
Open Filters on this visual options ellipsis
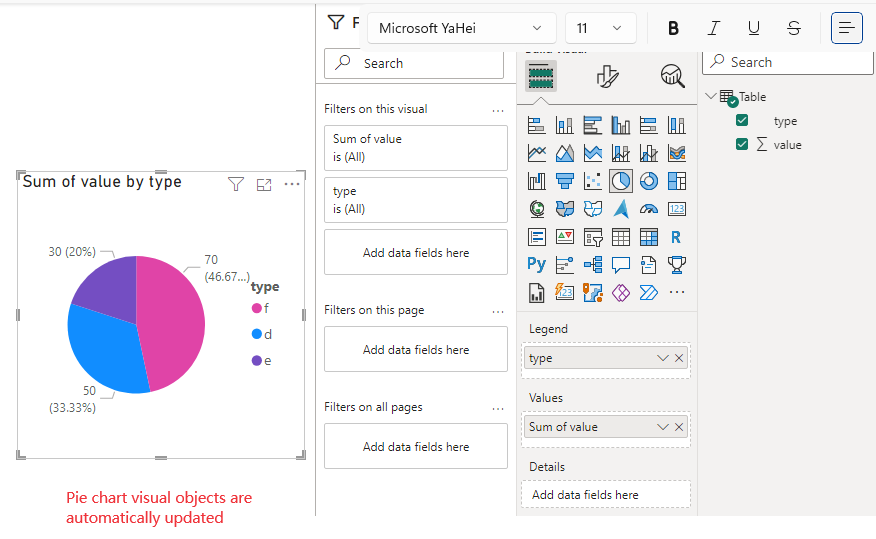498,111
